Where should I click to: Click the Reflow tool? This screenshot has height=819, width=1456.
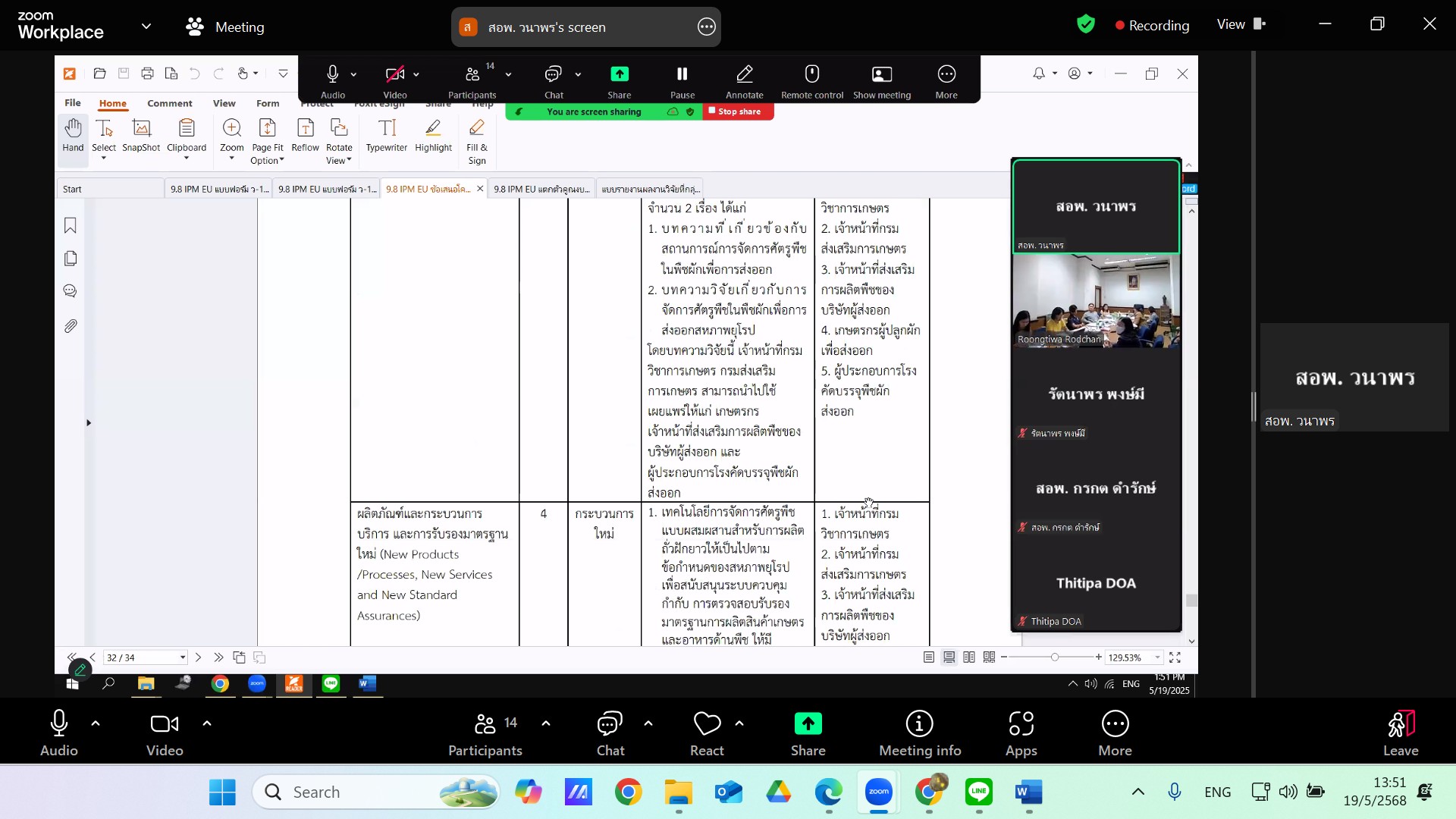tap(305, 136)
